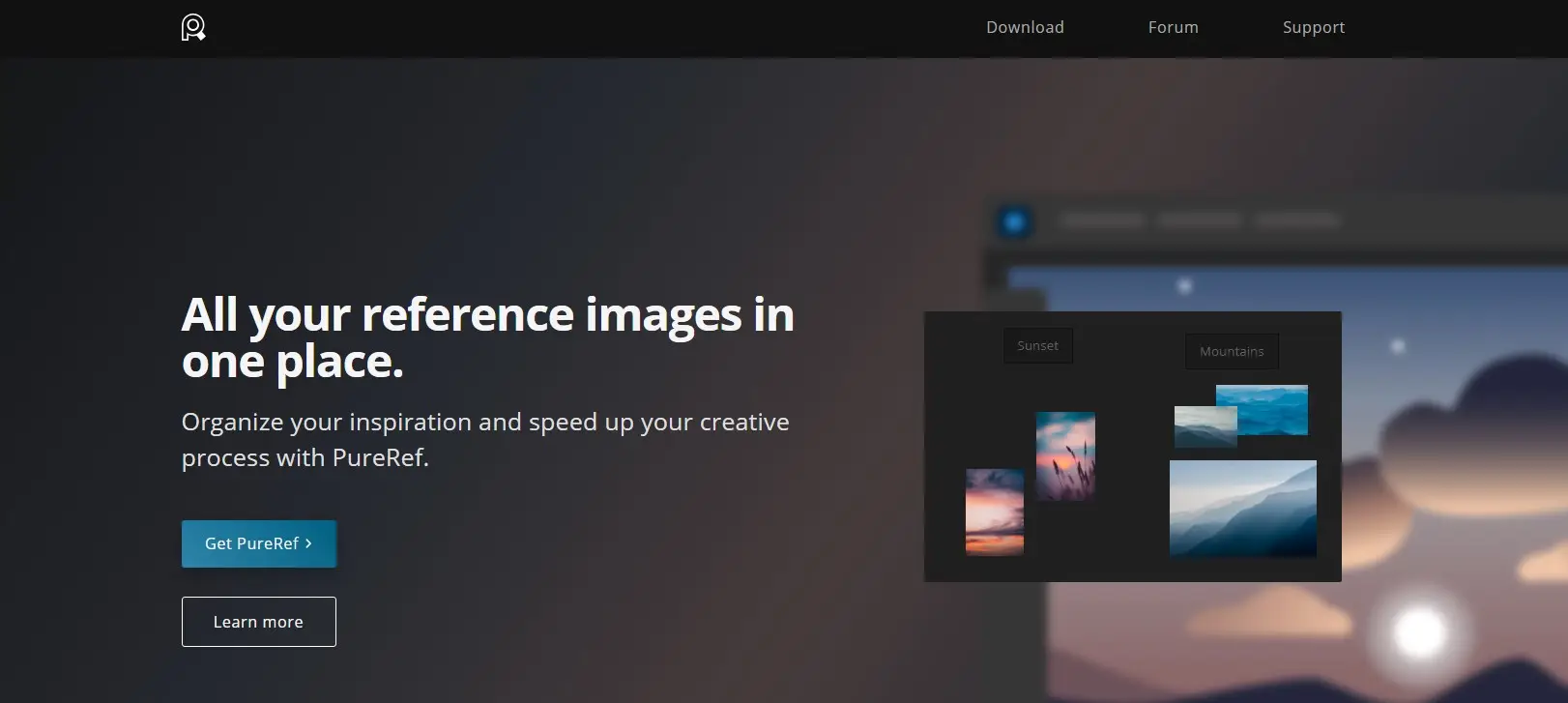This screenshot has height=703, width=1568.
Task: Click the PureRef logo icon
Action: pyautogui.click(x=193, y=27)
